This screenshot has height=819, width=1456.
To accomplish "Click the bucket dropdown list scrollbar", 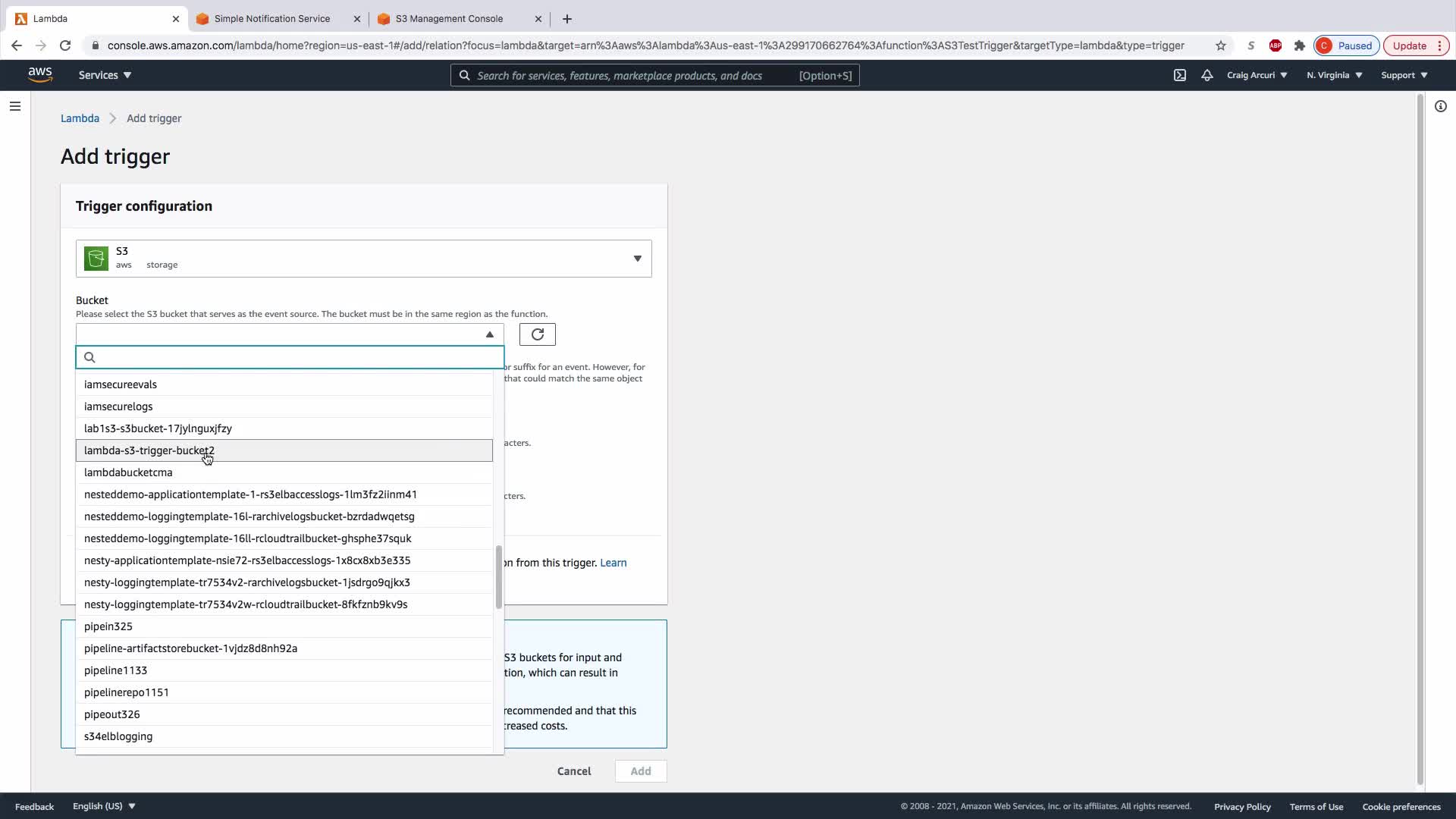I will [x=498, y=576].
